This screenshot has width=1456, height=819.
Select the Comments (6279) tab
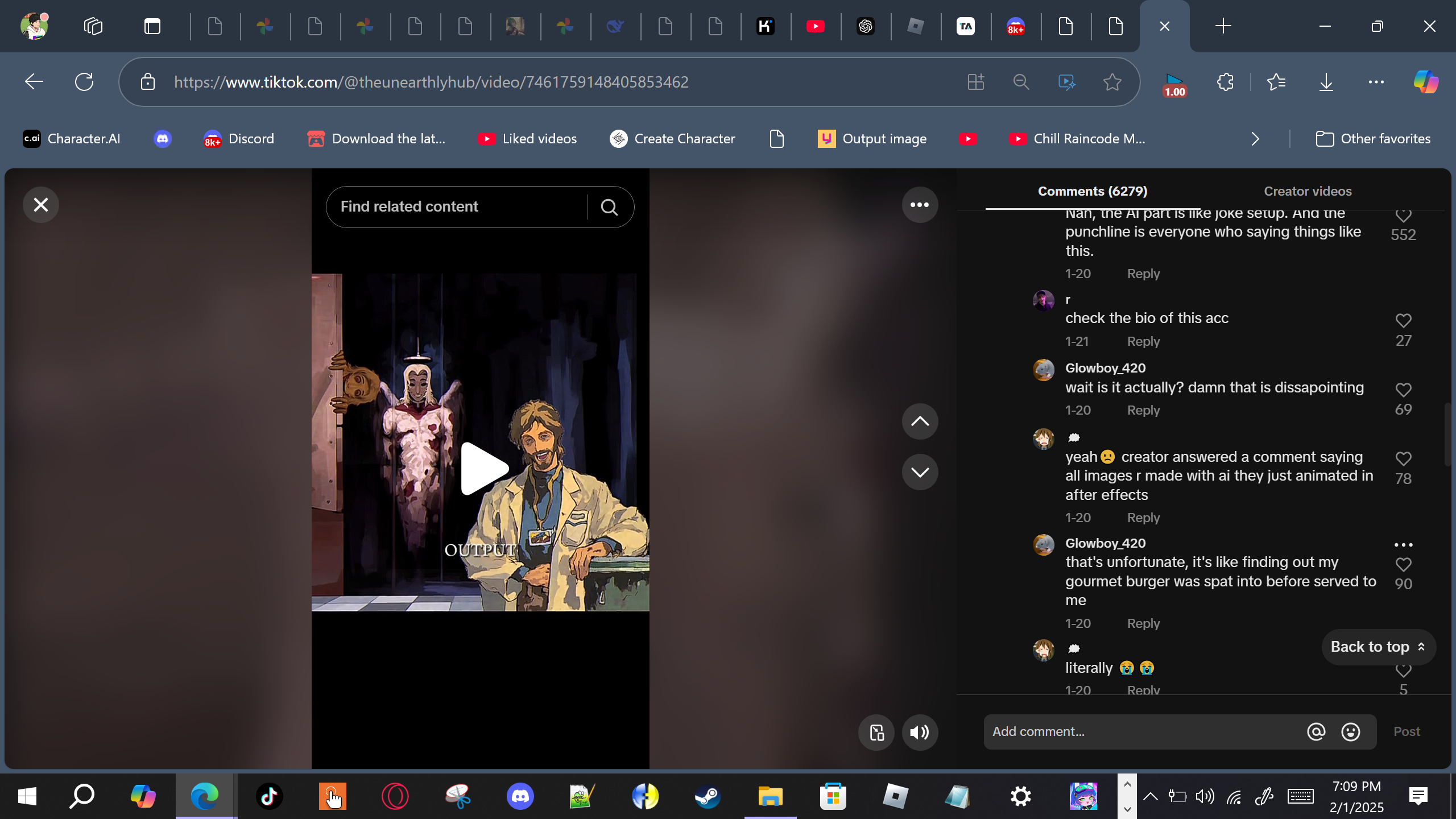pos(1092,191)
